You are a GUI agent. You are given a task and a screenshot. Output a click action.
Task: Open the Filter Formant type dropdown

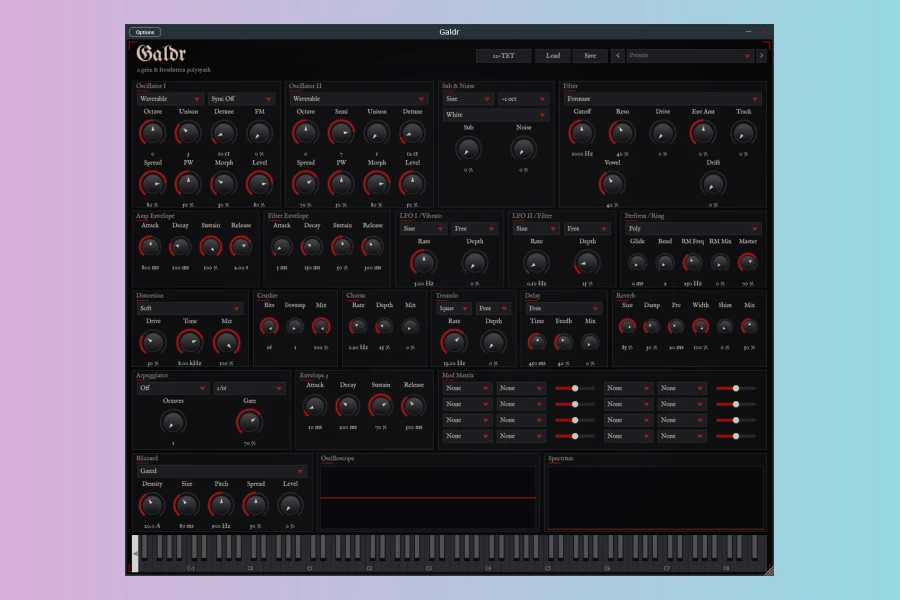tap(662, 99)
